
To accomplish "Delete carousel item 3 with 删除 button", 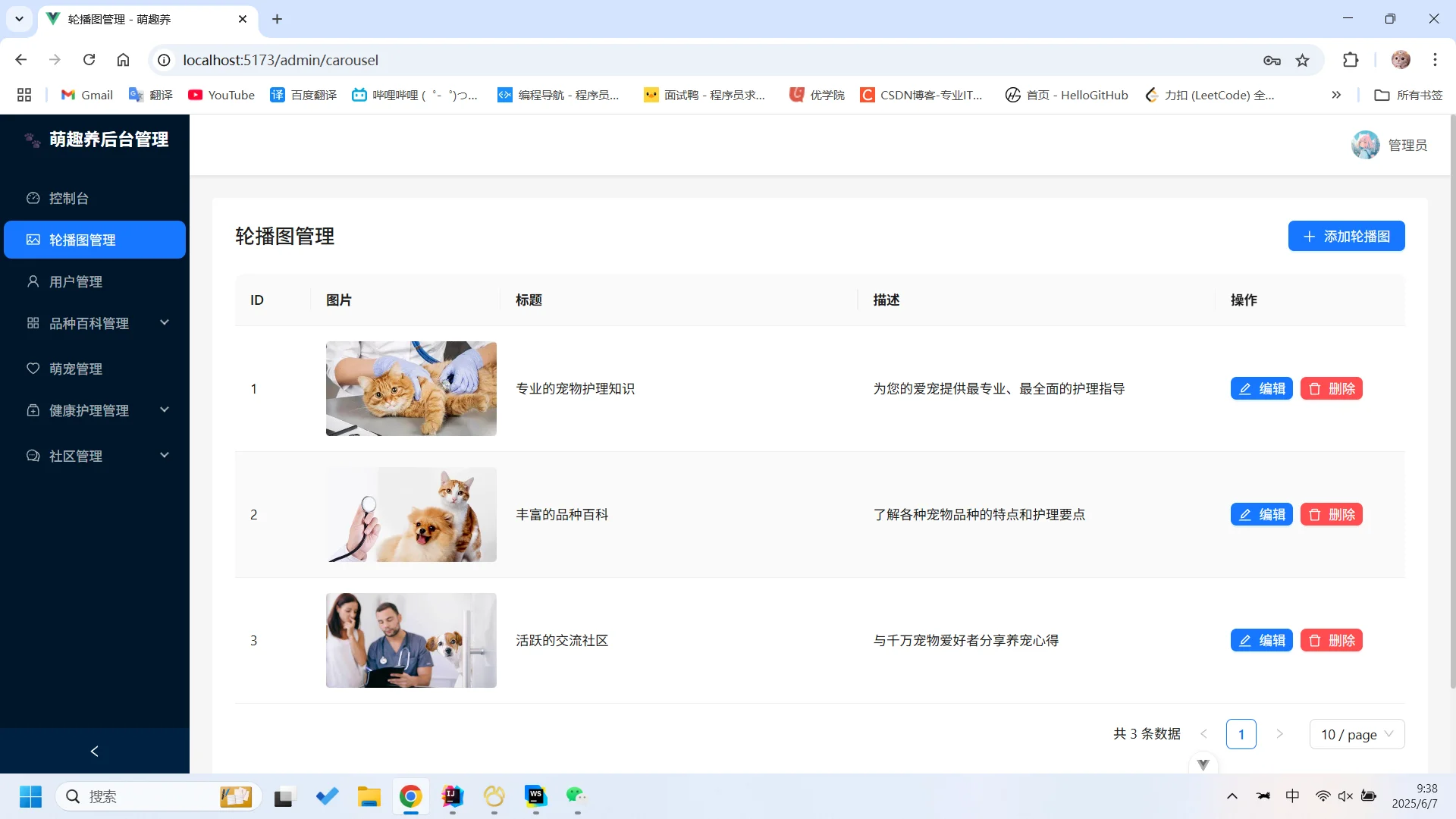I will (1331, 640).
